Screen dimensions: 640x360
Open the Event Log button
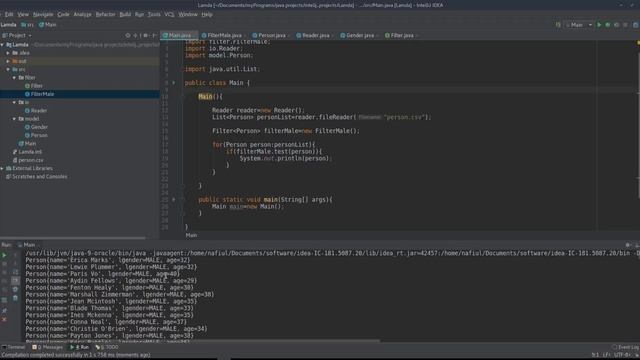(x=625, y=347)
